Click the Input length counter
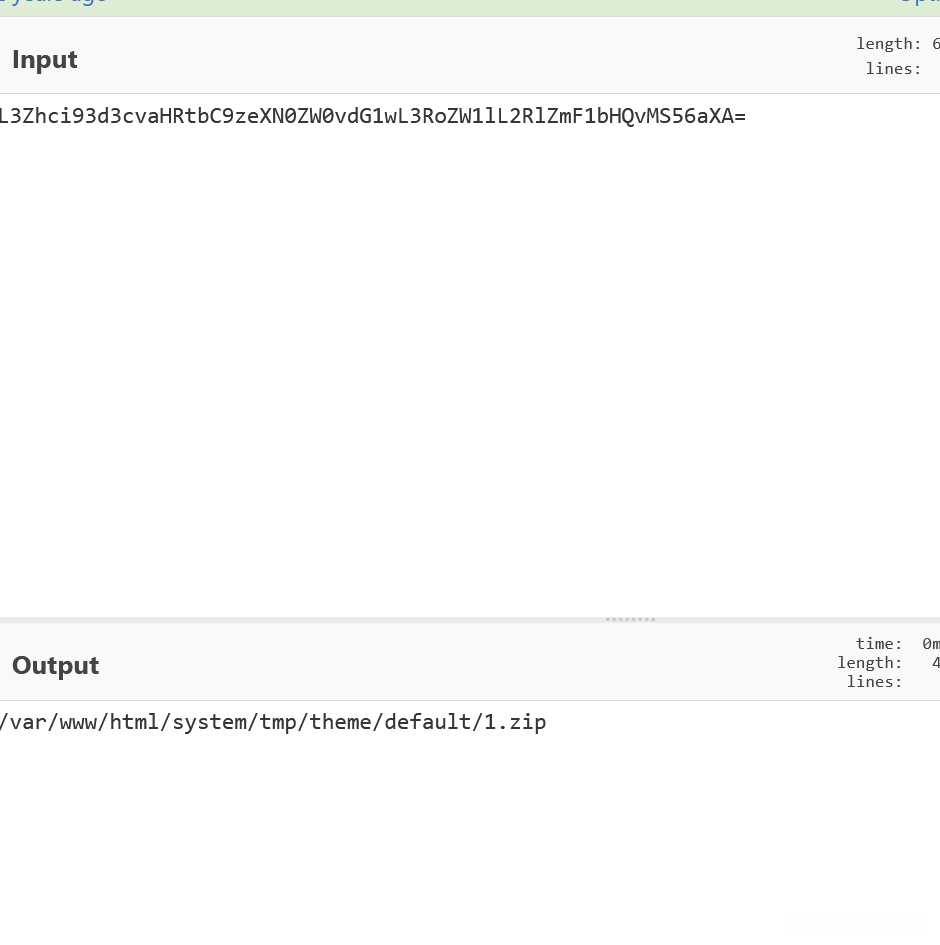Image resolution: width=940 pixels, height=945 pixels. click(896, 44)
